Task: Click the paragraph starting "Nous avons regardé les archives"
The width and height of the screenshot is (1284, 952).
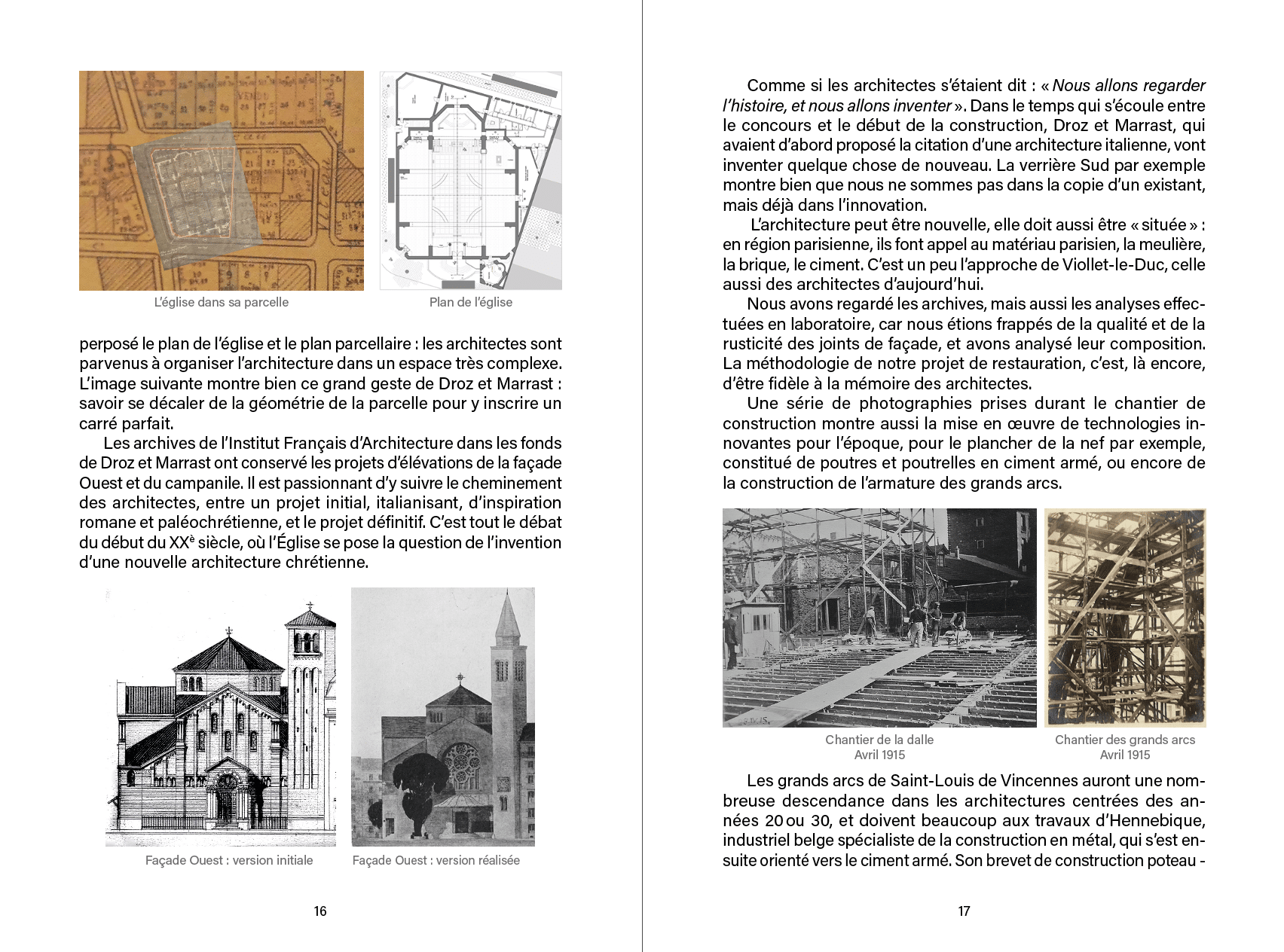Action: click(964, 343)
